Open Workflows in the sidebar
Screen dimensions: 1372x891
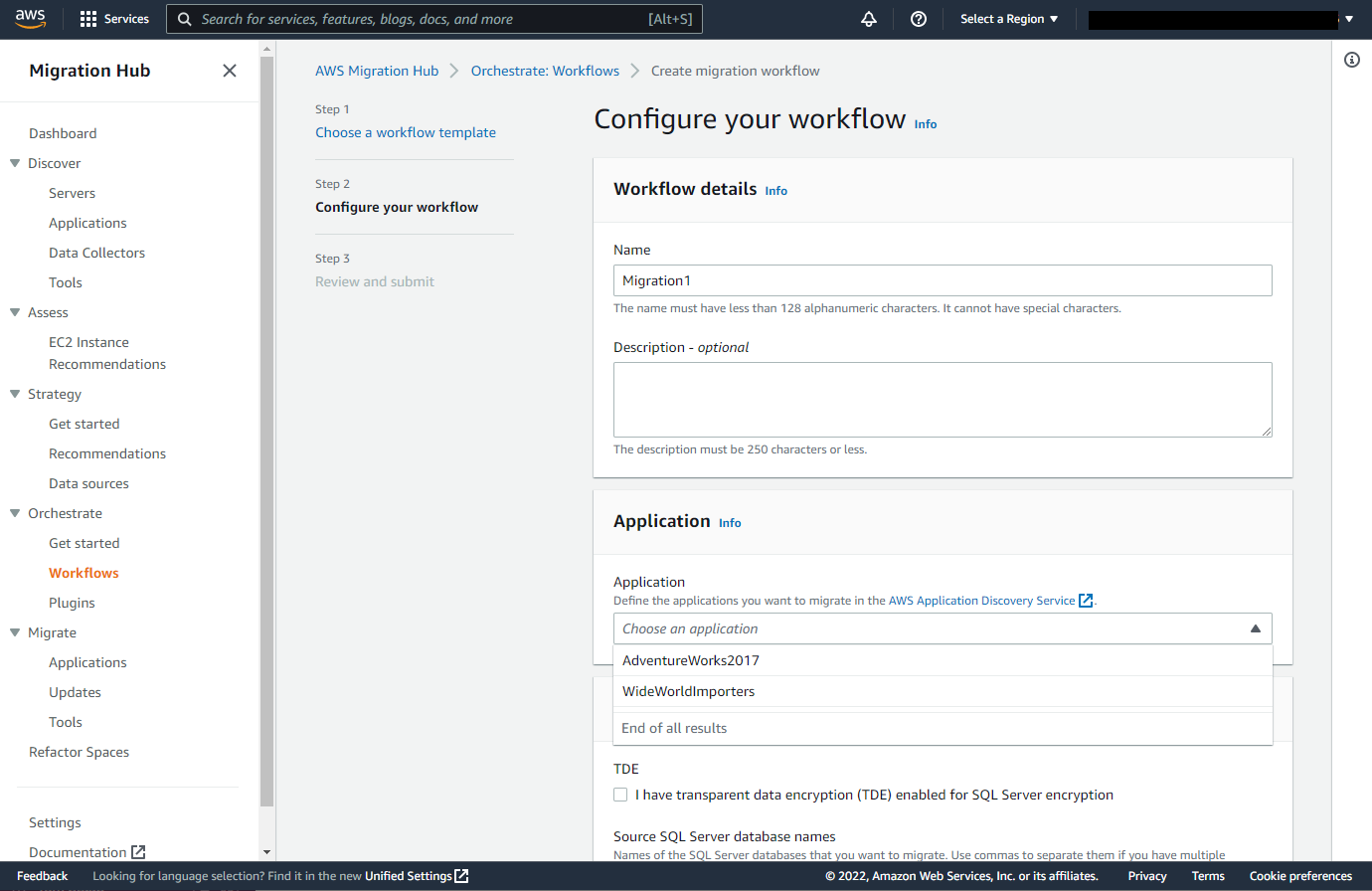tap(84, 573)
